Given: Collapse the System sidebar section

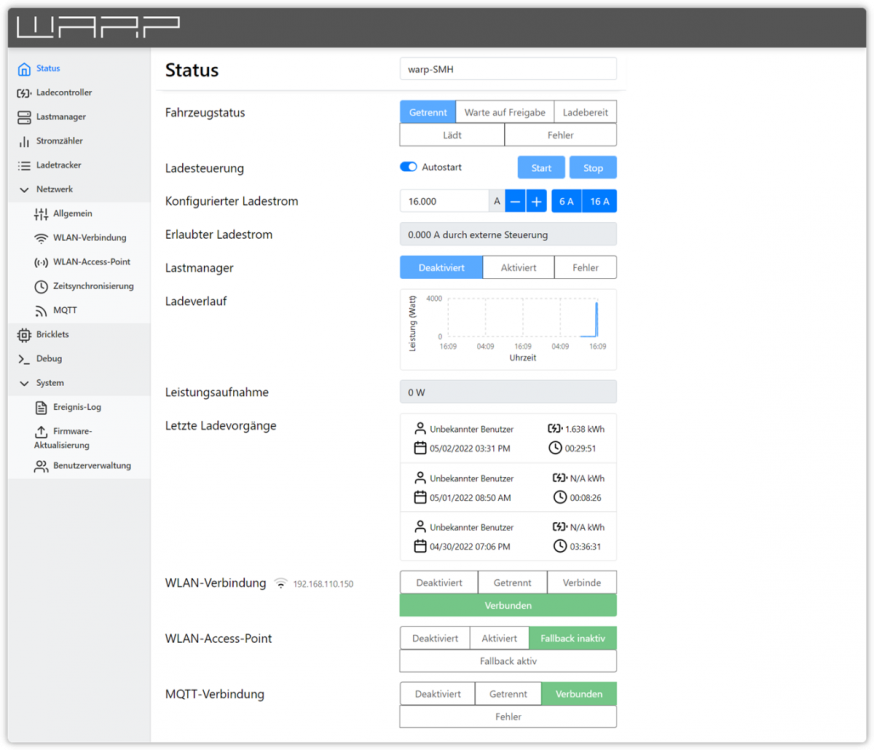Looking at the screenshot, I should (x=24, y=383).
